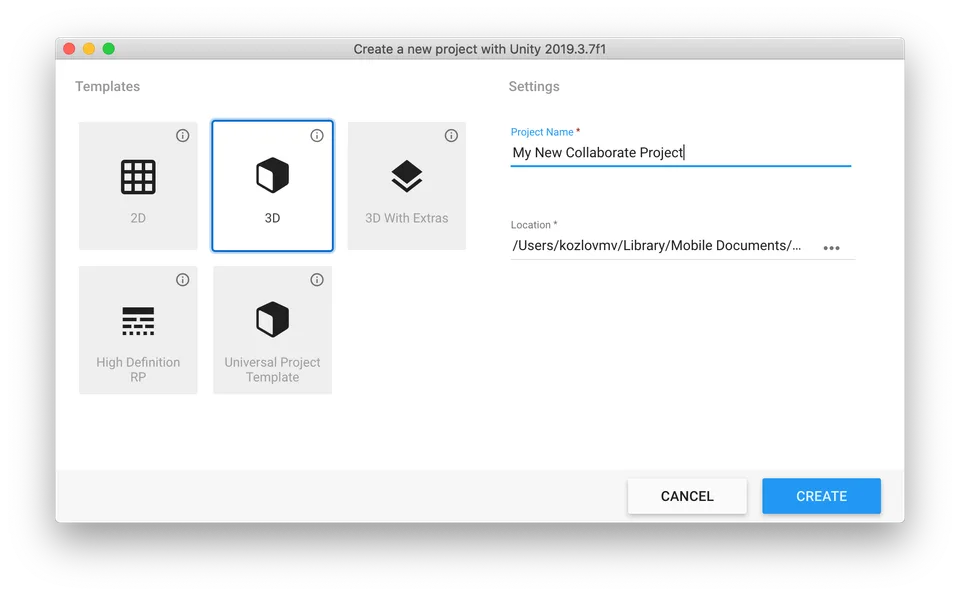Click the 'High Definition RP' label text
960x596 pixels.
pyautogui.click(x=138, y=370)
